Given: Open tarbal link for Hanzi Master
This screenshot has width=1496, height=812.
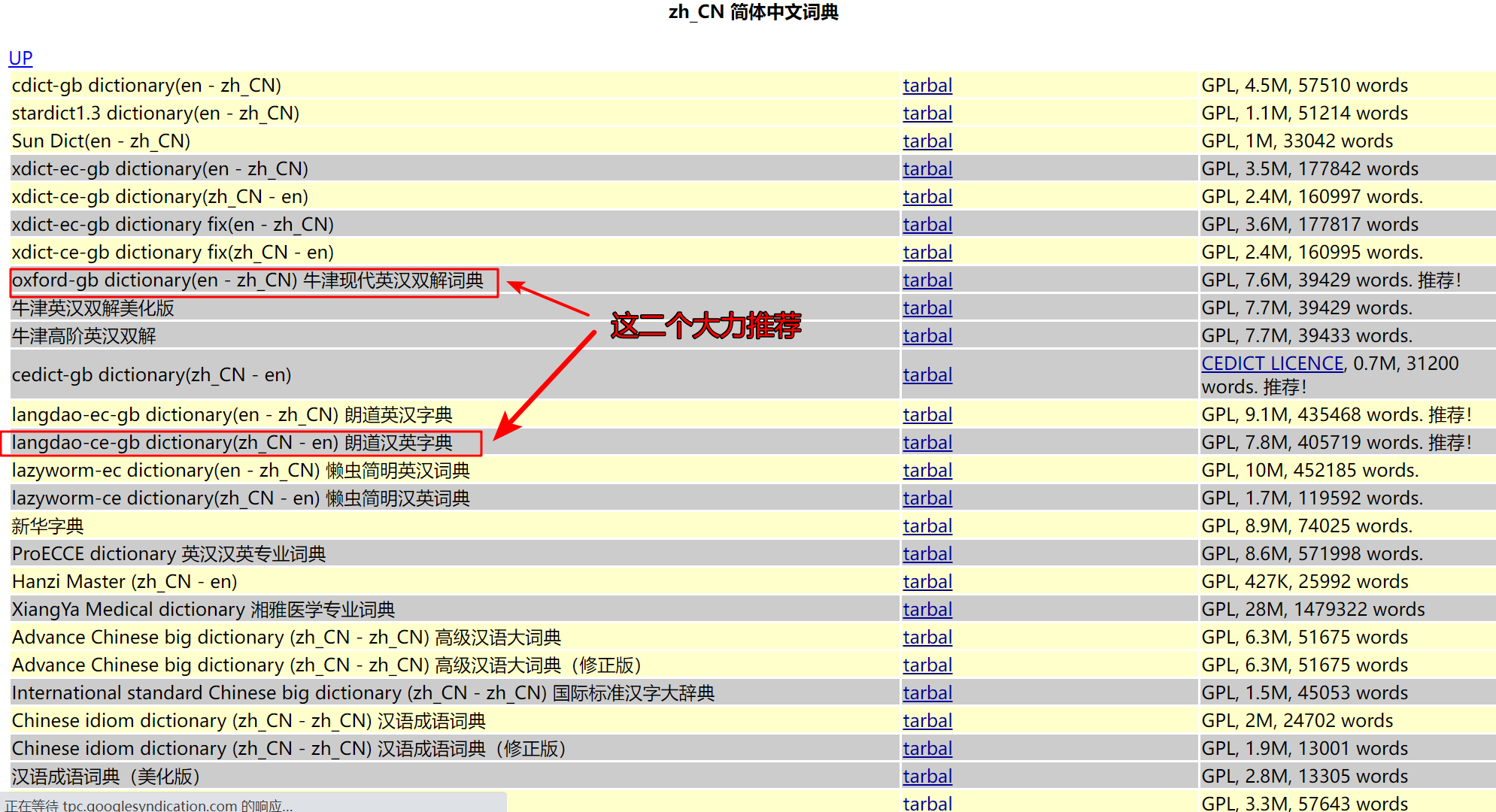Looking at the screenshot, I should tap(927, 582).
